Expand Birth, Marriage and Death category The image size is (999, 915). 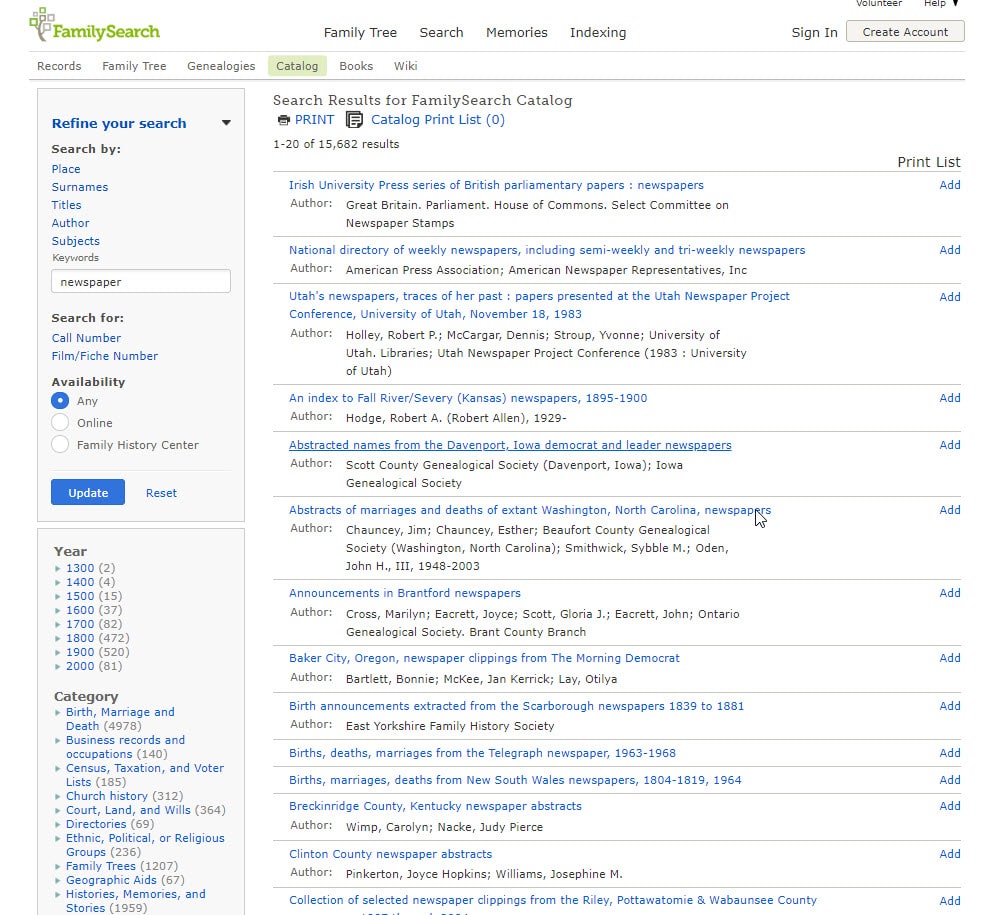click(x=58, y=712)
